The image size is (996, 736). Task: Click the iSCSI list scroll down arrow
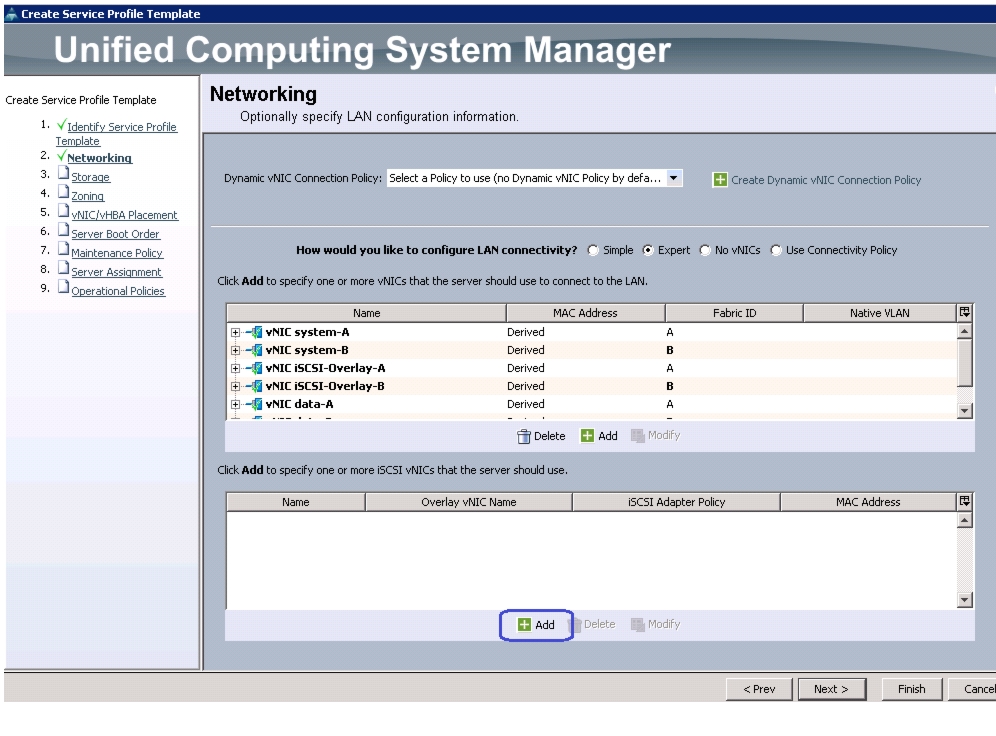[x=964, y=599]
